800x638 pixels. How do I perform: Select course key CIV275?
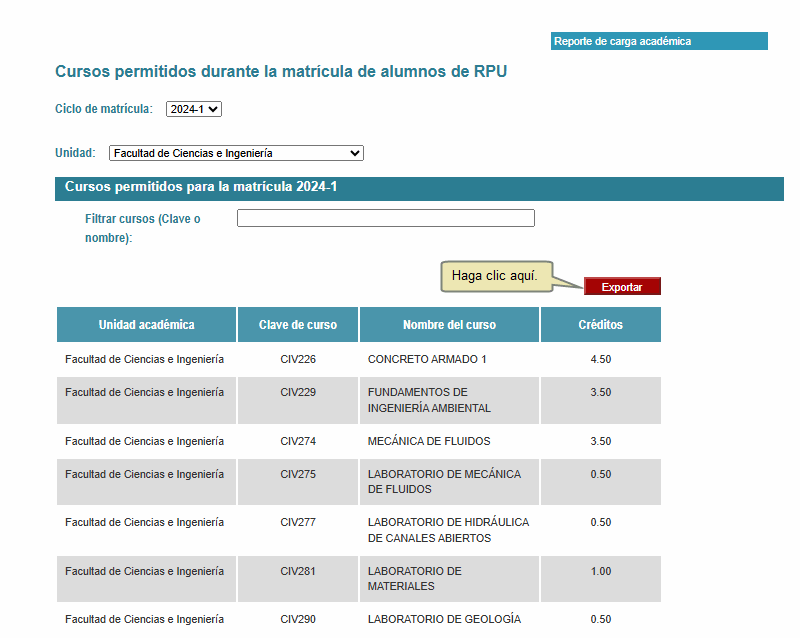tap(298, 474)
